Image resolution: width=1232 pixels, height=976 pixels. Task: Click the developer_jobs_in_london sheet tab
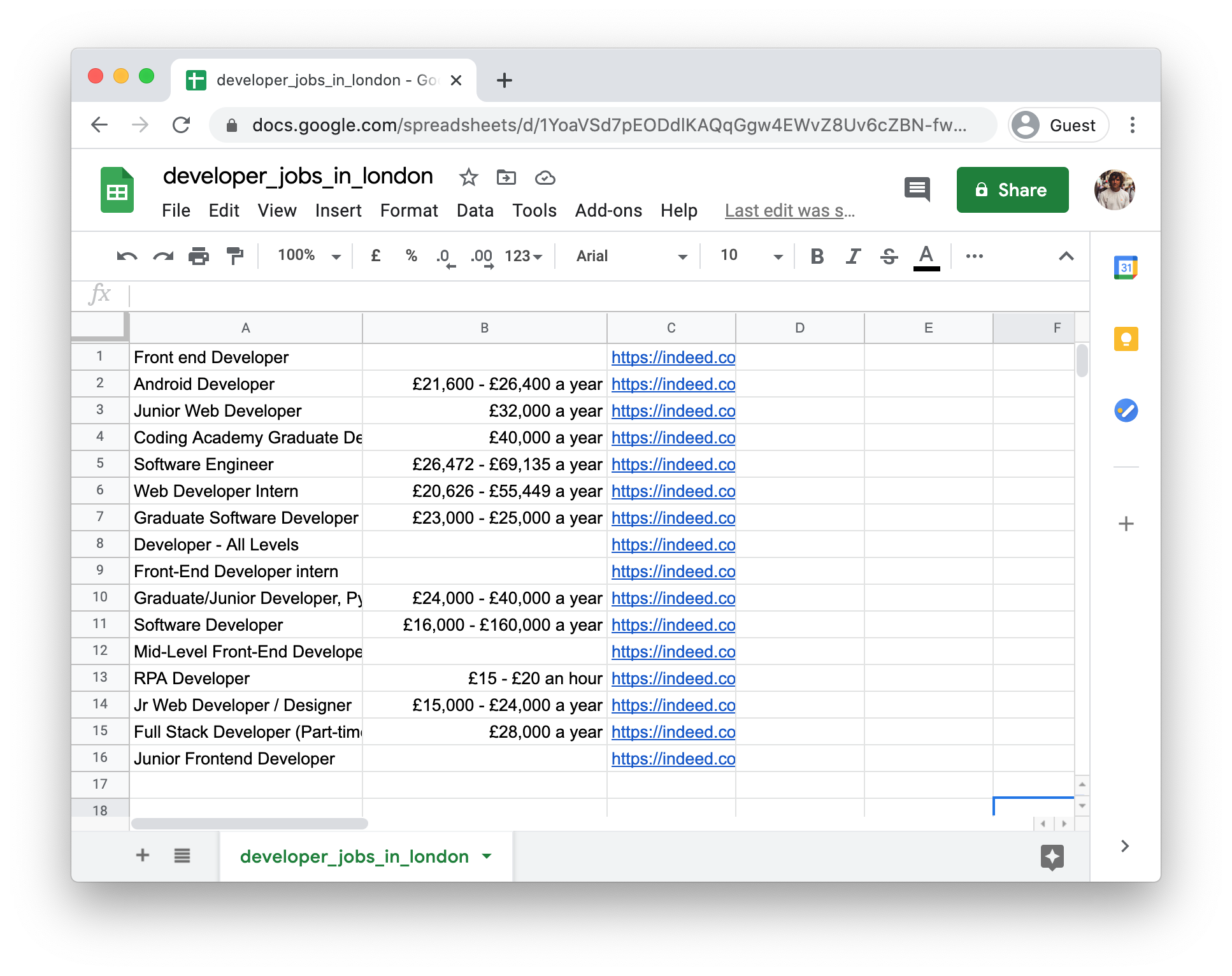pos(354,855)
